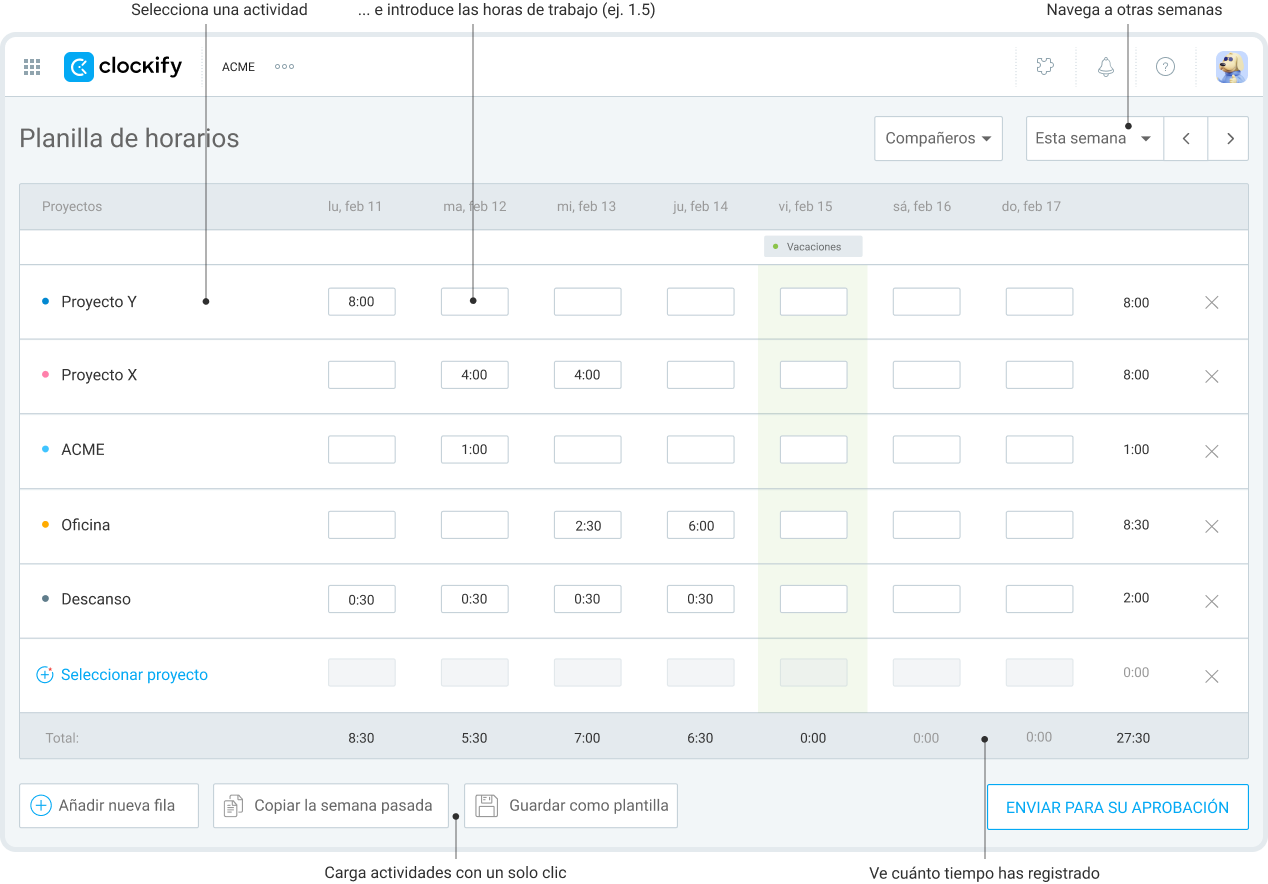
Task: Click Proyecto Y Tuesday empty field
Action: (474, 302)
